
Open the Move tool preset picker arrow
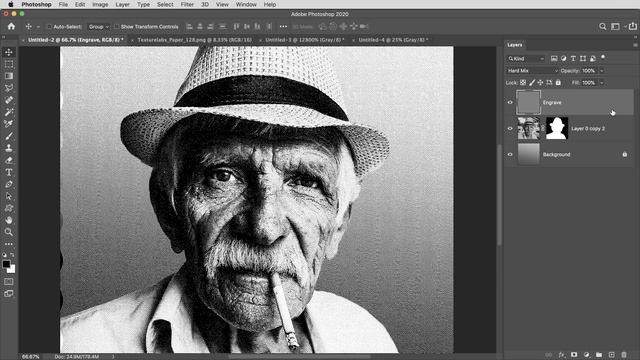coord(38,27)
